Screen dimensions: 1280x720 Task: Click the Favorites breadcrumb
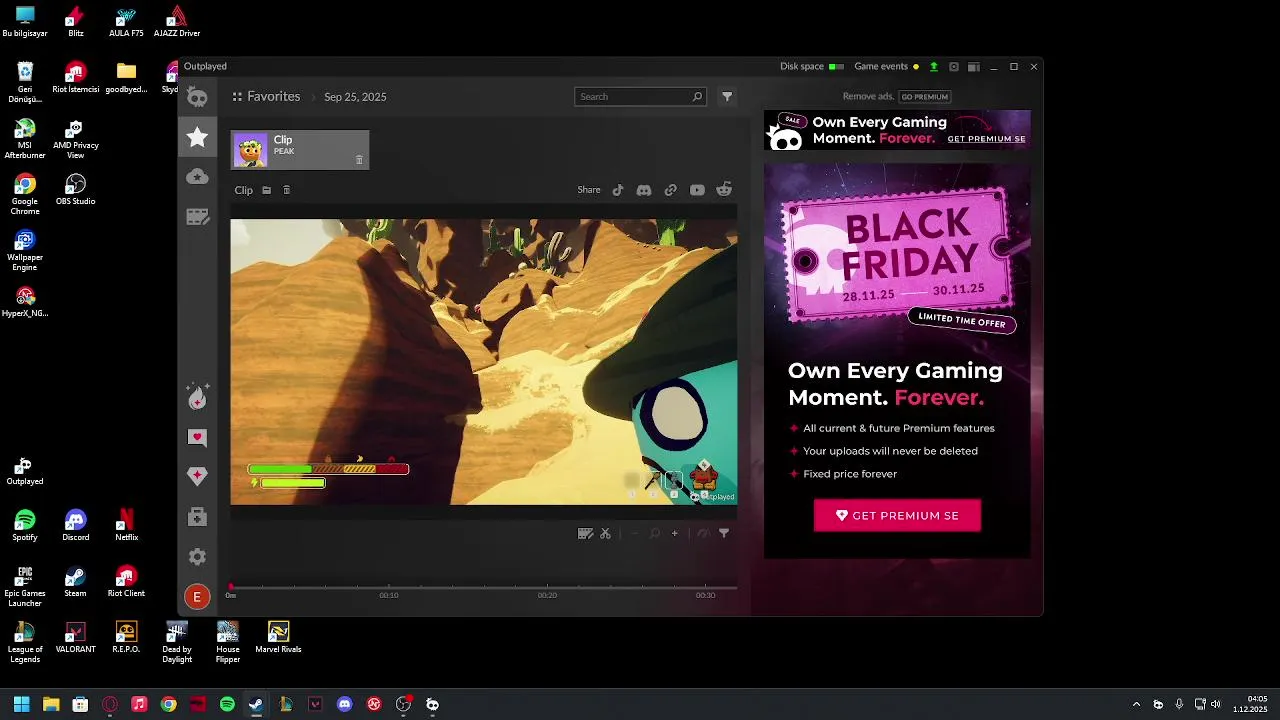click(x=274, y=97)
